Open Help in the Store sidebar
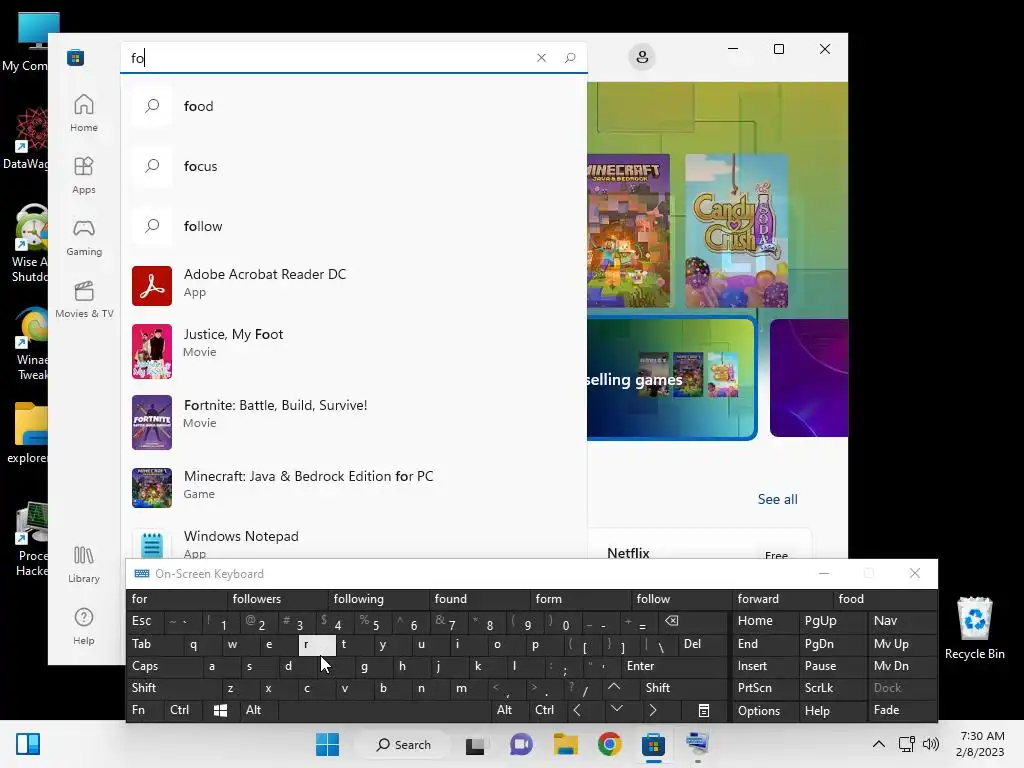This screenshot has width=1024, height=768. (84, 626)
